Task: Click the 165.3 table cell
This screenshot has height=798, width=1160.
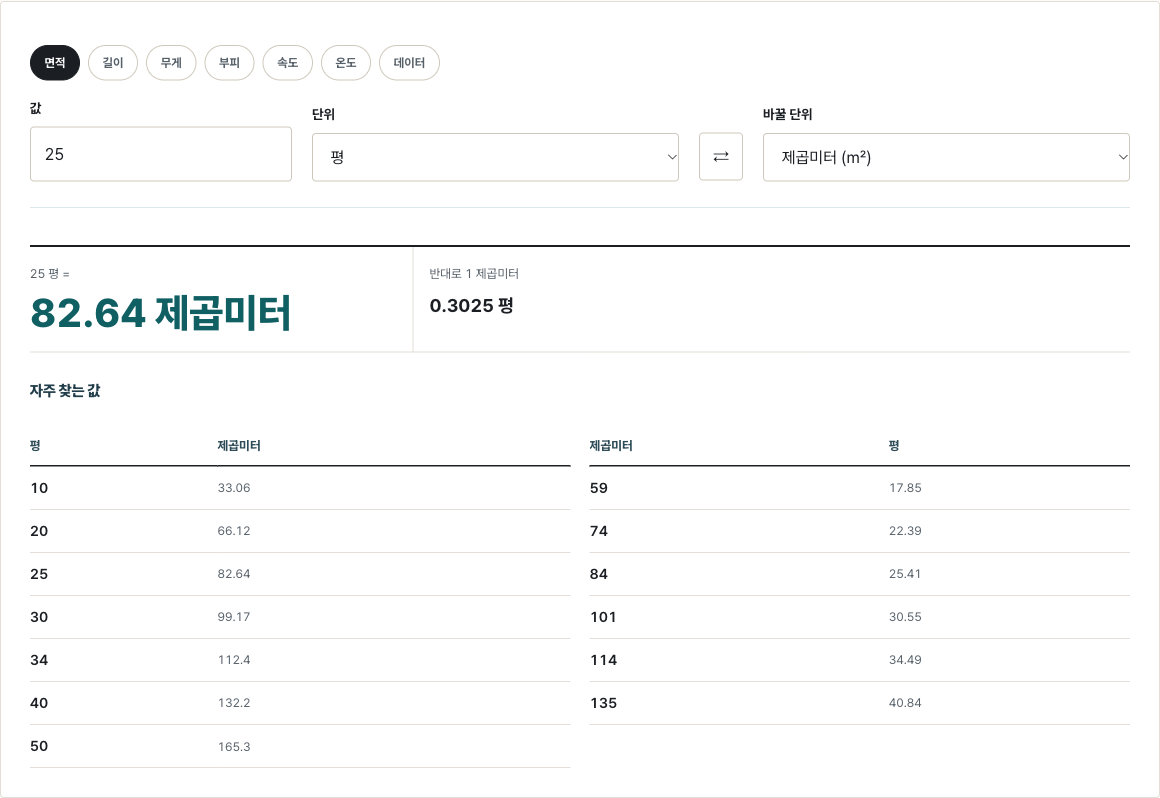Action: click(234, 747)
